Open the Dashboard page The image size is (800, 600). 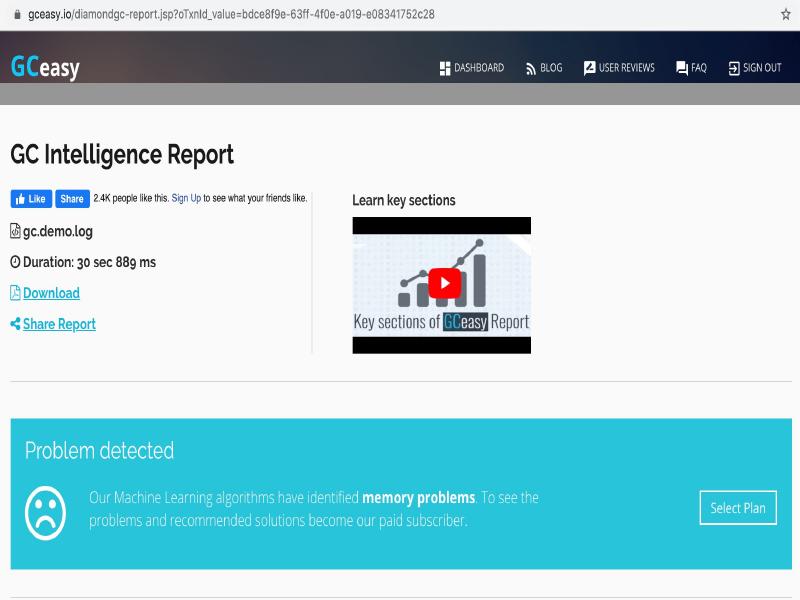pos(471,68)
